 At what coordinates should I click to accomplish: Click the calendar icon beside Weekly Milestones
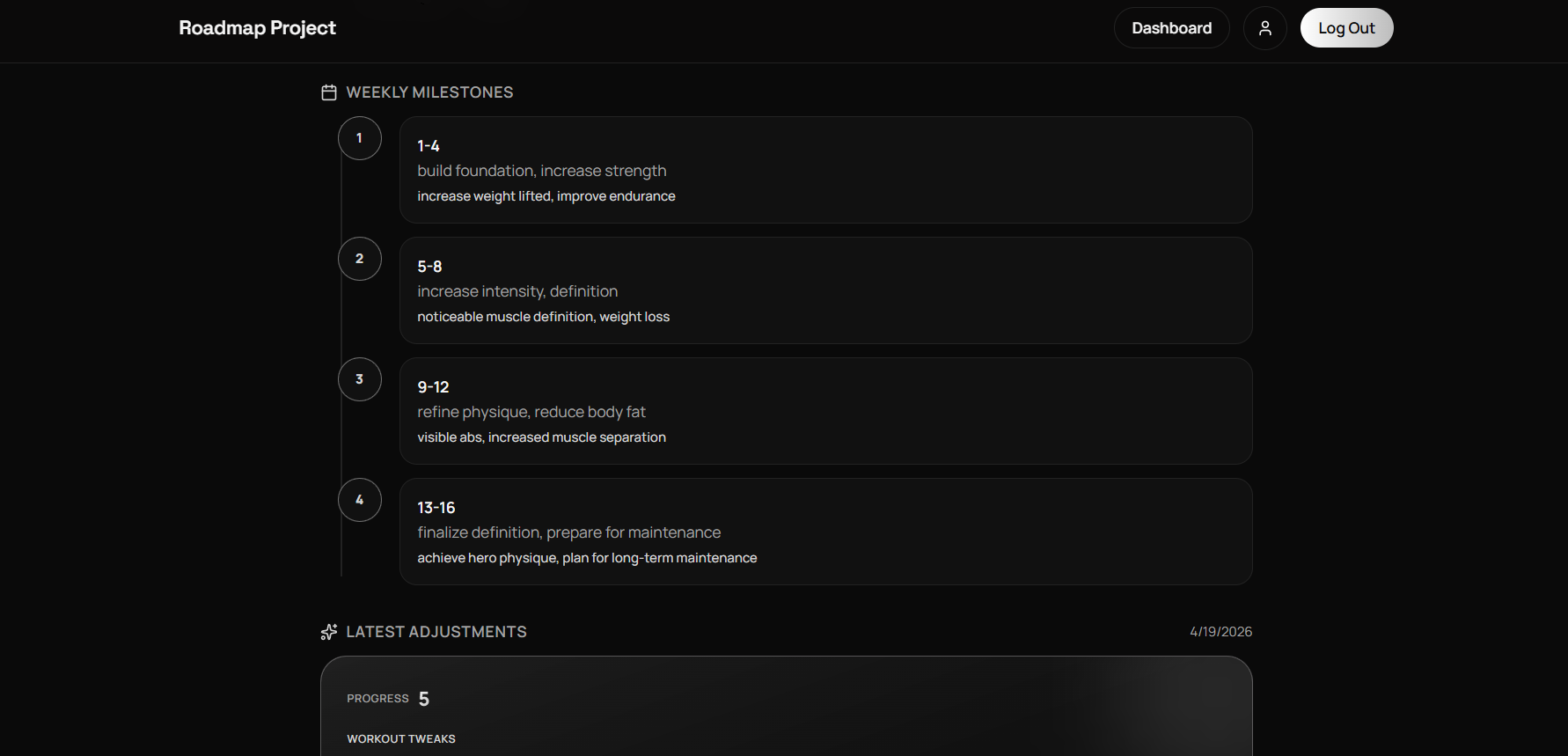tap(329, 92)
